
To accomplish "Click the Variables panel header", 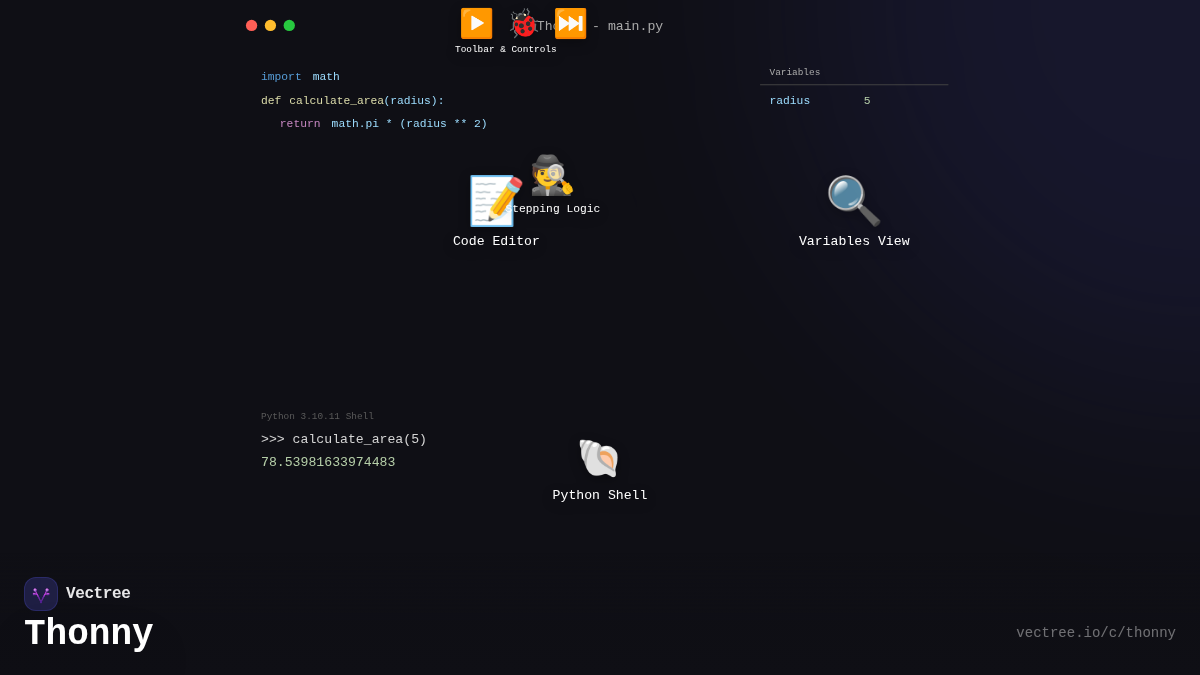I will coord(795,73).
